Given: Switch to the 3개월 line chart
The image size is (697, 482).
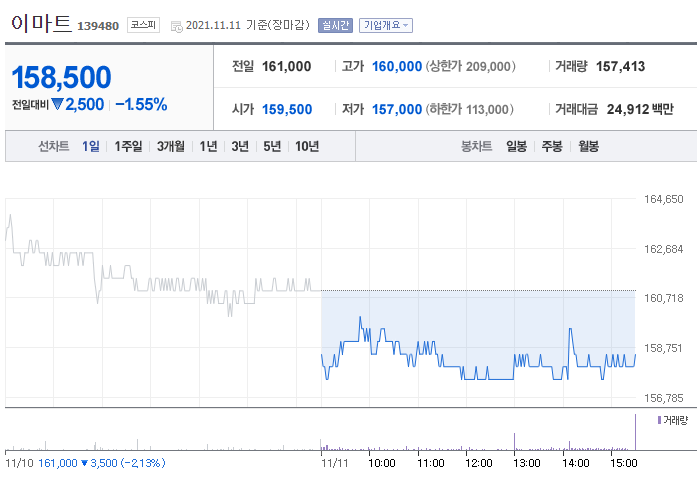Looking at the screenshot, I should [171, 146].
